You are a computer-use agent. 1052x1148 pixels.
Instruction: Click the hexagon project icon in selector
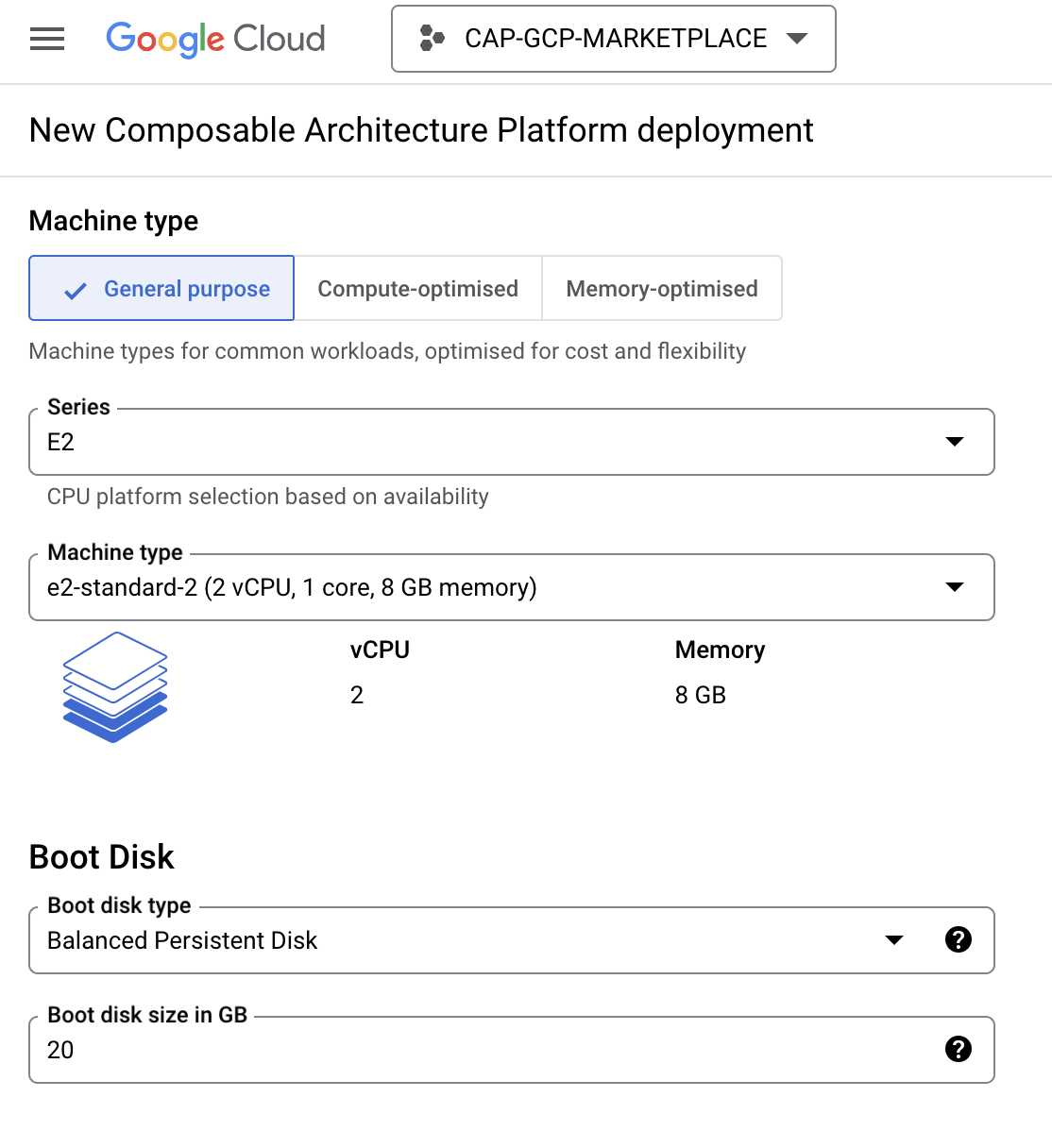(432, 39)
